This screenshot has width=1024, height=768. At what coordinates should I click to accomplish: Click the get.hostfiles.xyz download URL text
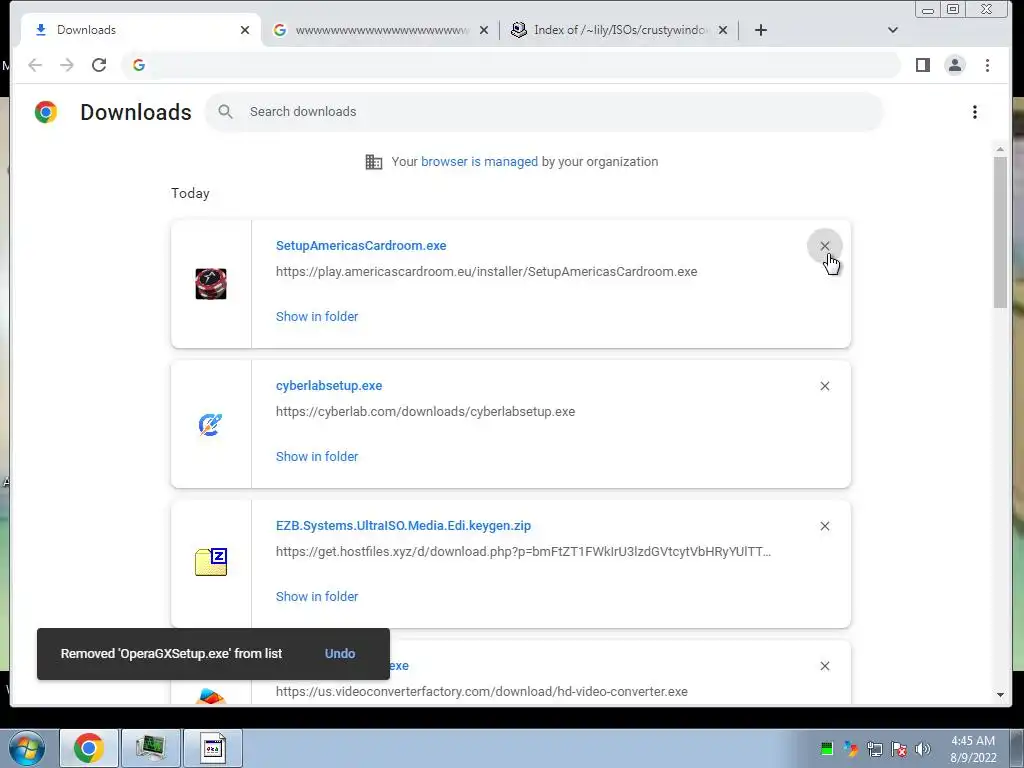pos(523,551)
